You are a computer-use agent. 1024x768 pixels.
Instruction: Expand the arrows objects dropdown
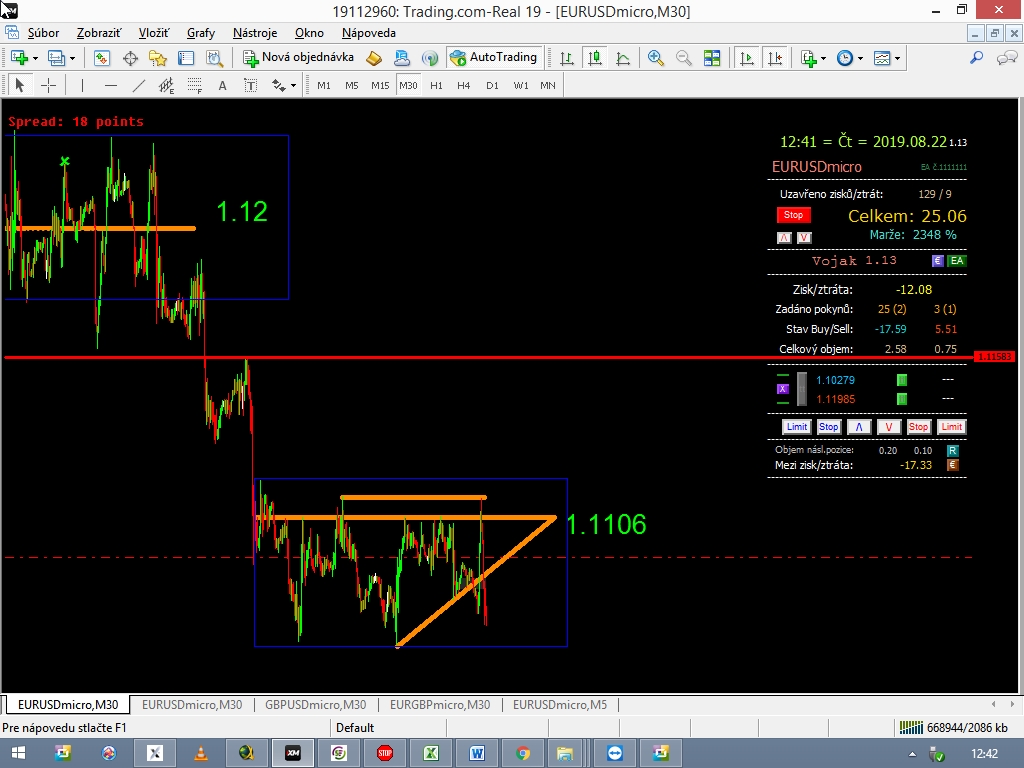pos(293,86)
